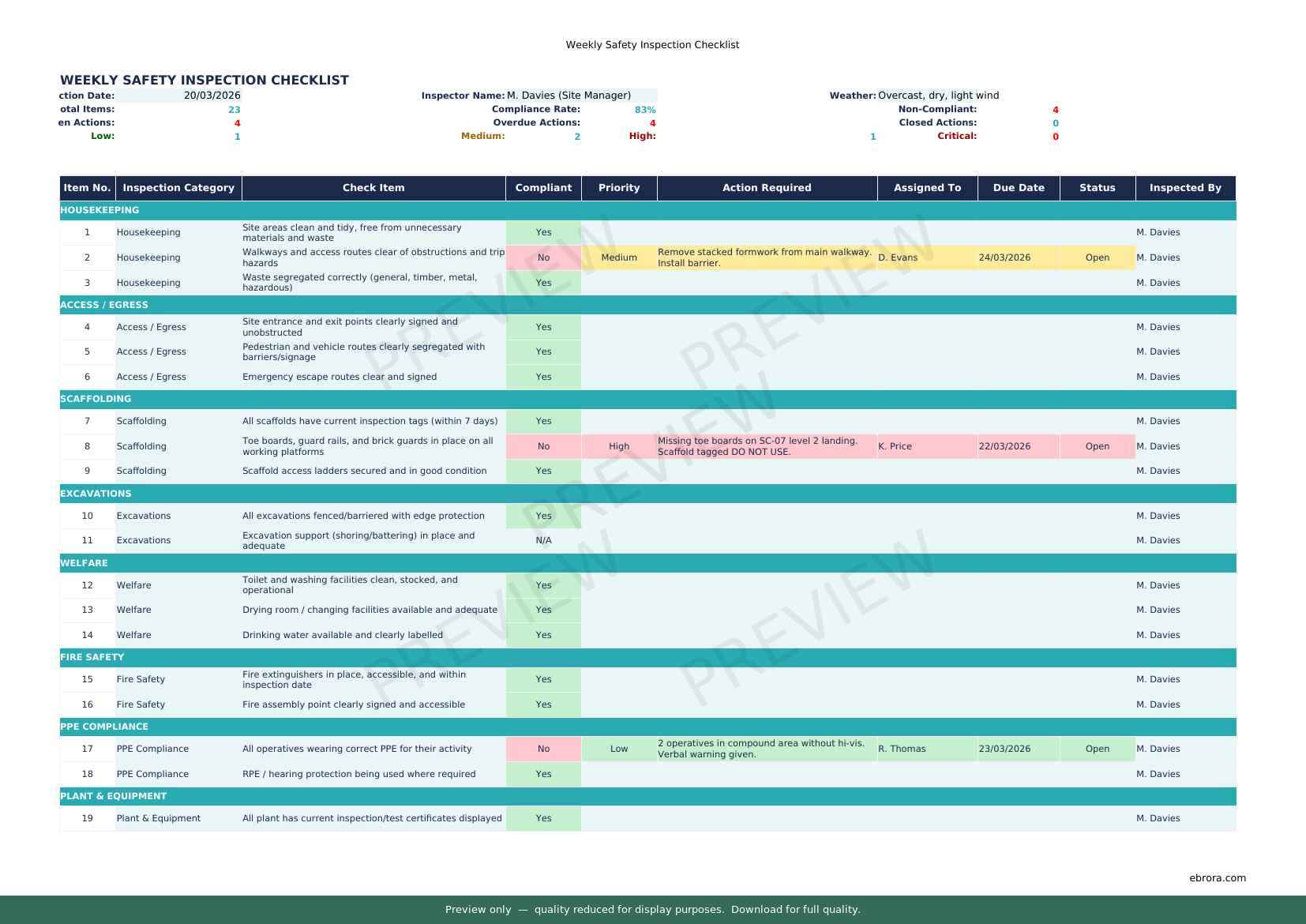Click the Compliance Rate 83% value
The image size is (1306, 924).
(644, 109)
